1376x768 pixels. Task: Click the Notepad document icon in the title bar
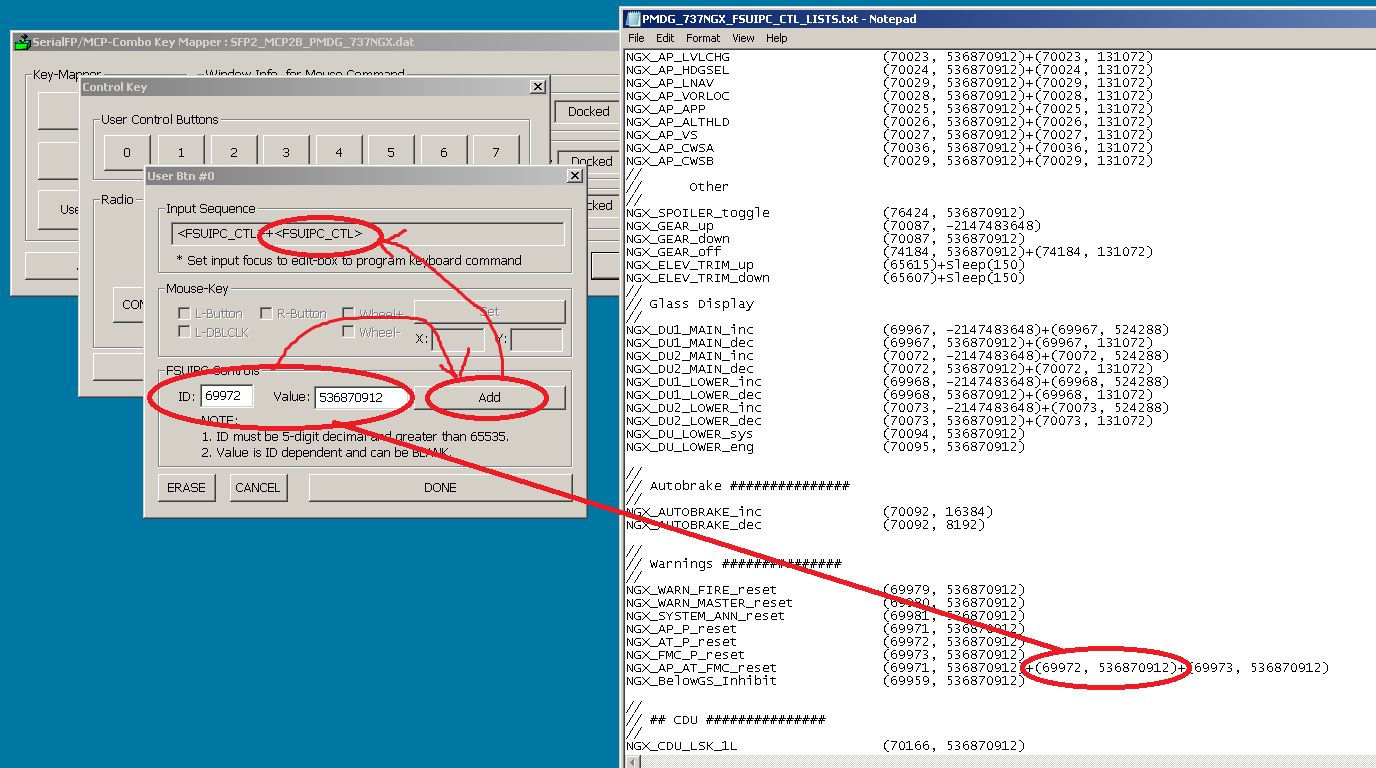[x=633, y=18]
